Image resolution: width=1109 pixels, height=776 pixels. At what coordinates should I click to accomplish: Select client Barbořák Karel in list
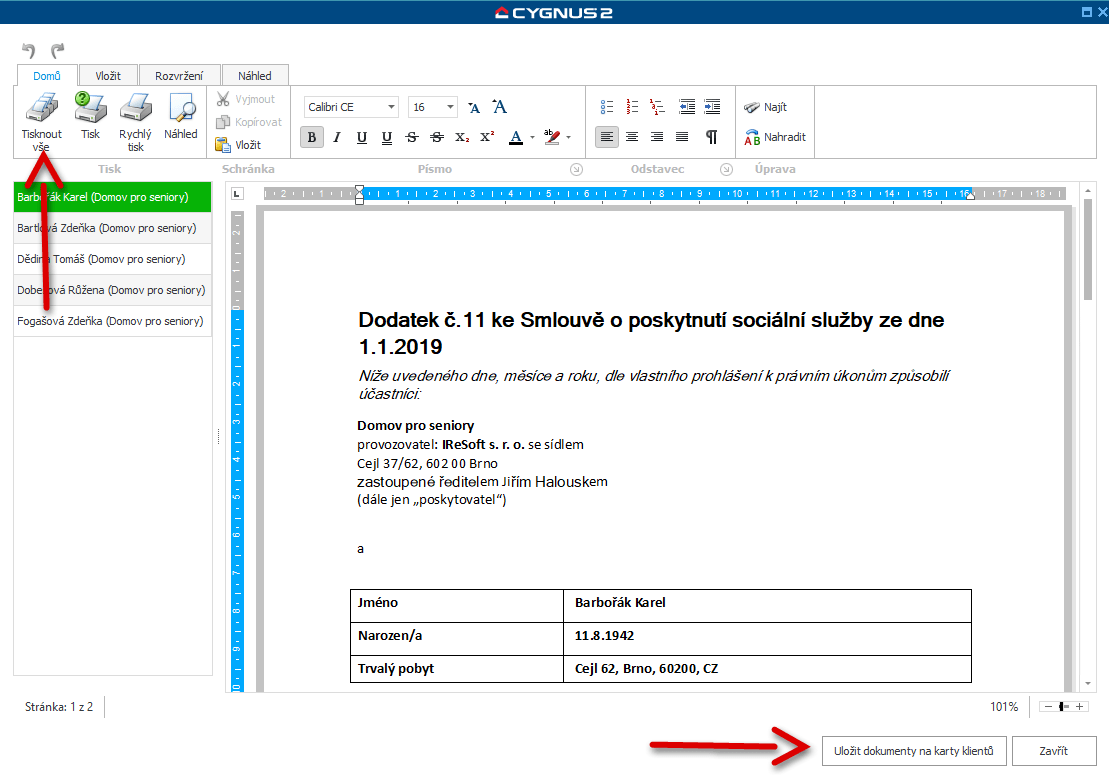[112, 197]
